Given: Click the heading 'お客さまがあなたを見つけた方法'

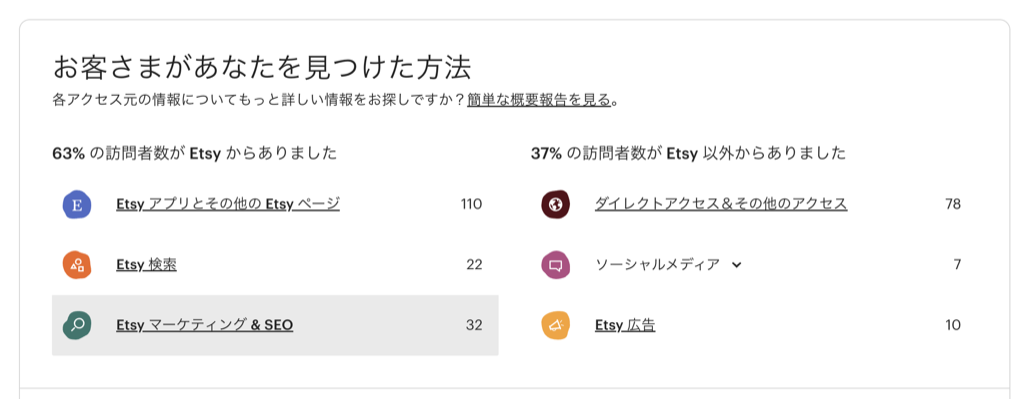Looking at the screenshot, I should [261, 67].
